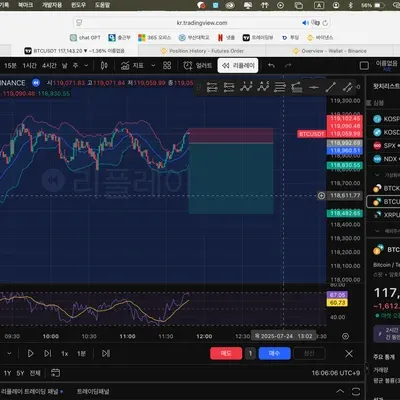The image size is (400, 400).
Task: Open the 도움말 help menu in menu bar
Action: click(x=102, y=5)
